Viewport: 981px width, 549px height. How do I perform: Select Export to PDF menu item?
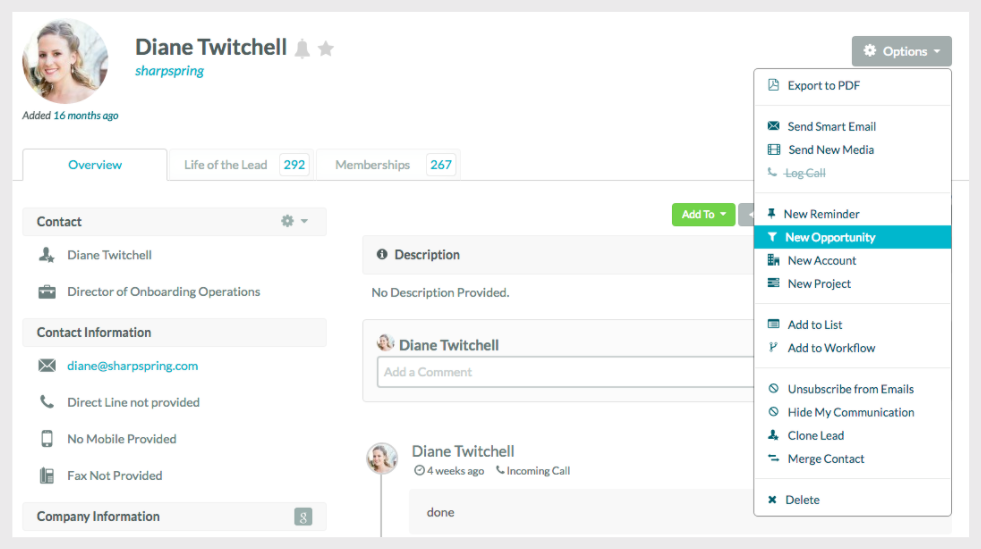pos(852,86)
